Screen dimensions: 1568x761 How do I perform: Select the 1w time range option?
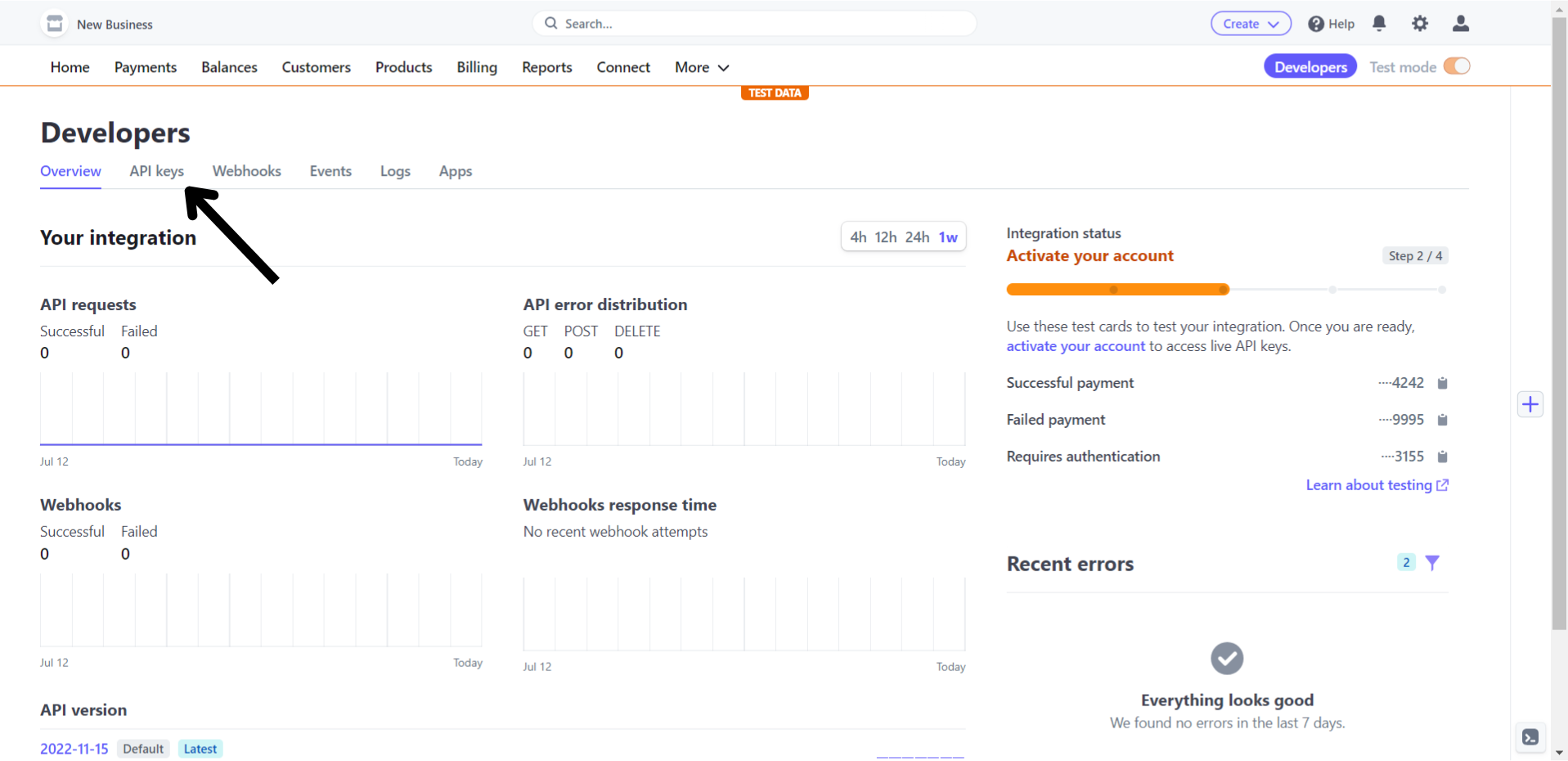click(x=948, y=237)
